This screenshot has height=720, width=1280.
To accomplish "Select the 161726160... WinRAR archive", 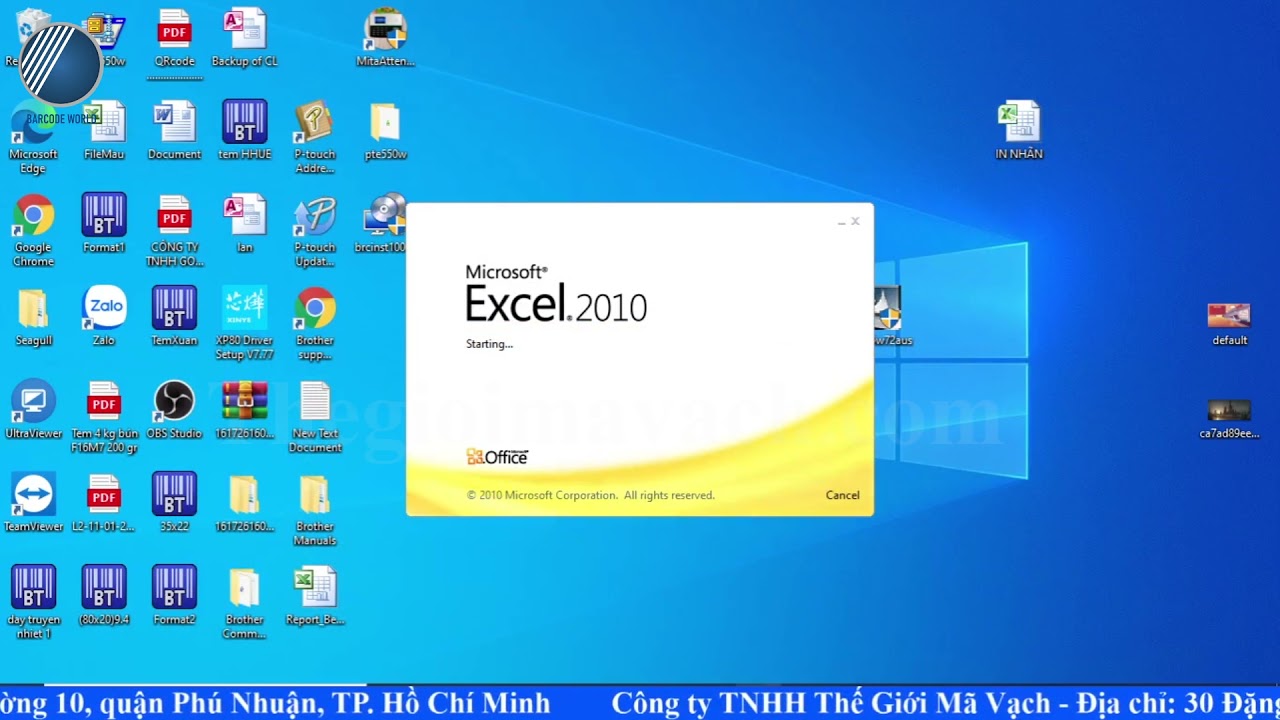I will [244, 411].
